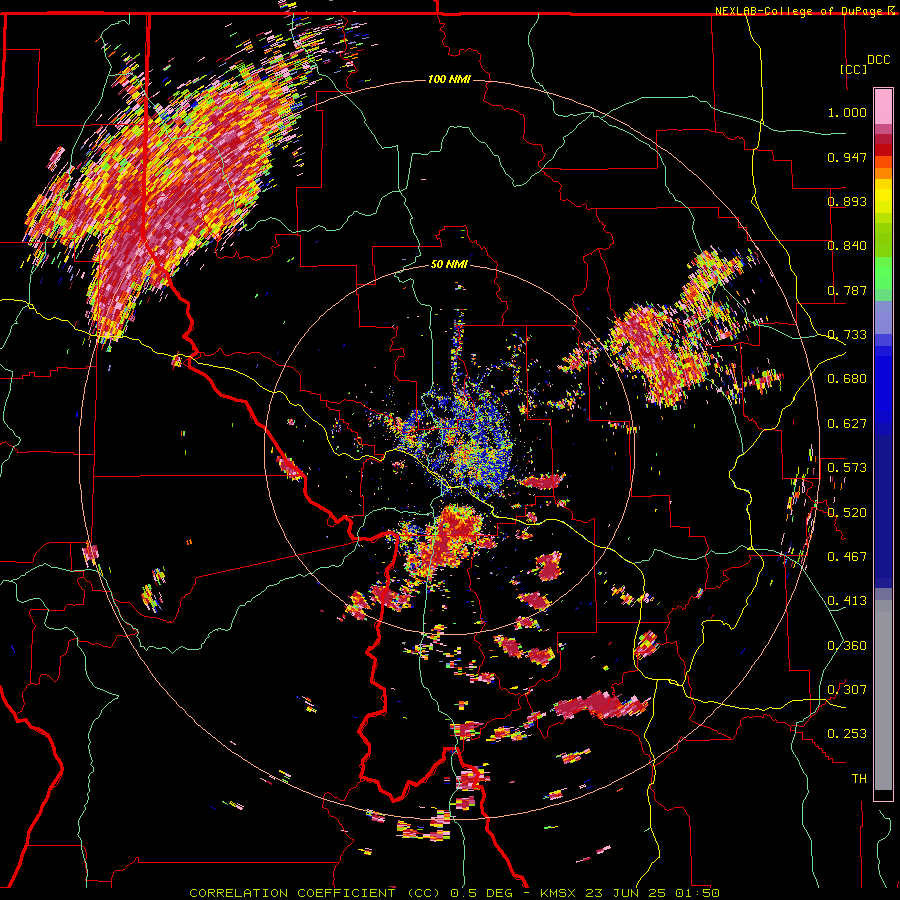Click the 0.413 scale value
Viewport: 900px width, 900px height.
[x=847, y=601]
